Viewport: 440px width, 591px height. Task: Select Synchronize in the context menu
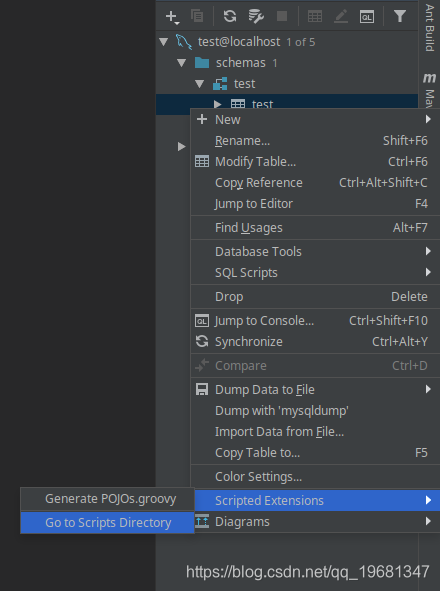[315, 342]
